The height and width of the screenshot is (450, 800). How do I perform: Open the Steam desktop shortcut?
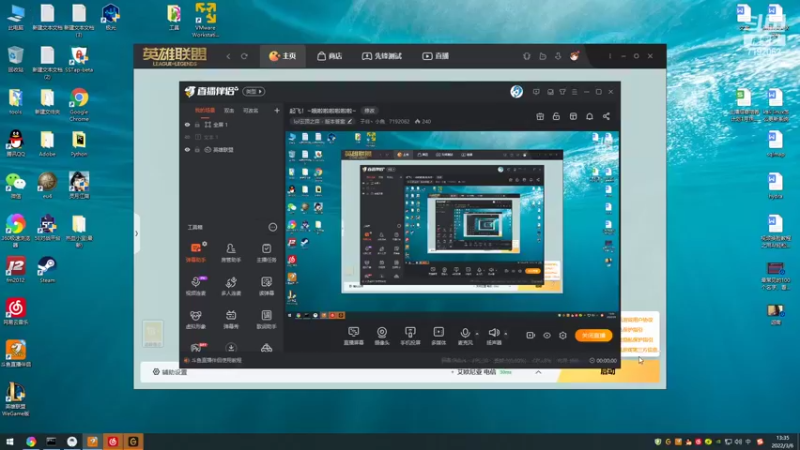click(x=47, y=269)
